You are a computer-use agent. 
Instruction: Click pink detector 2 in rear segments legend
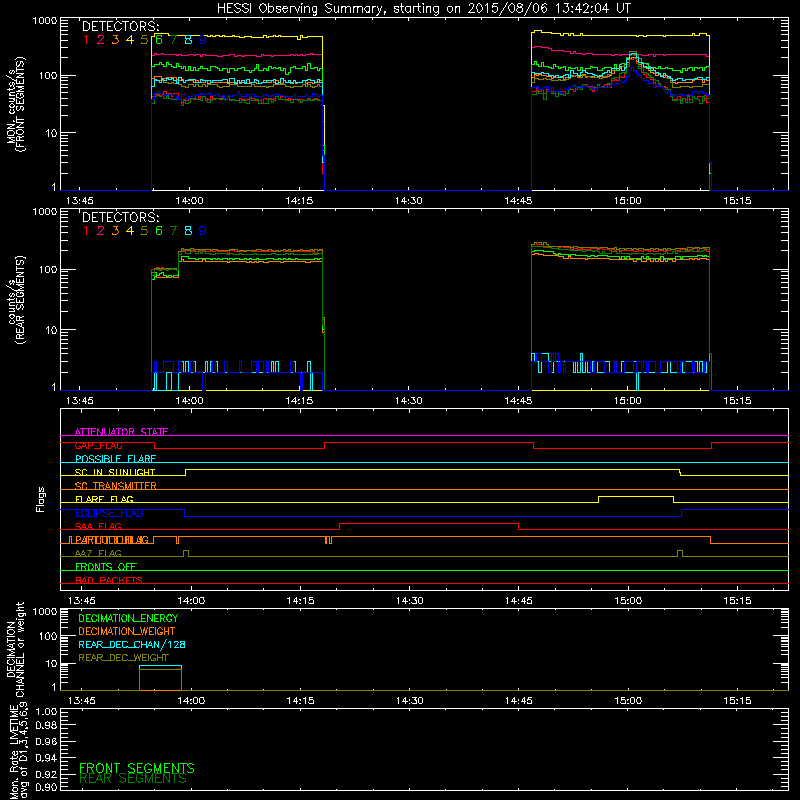tap(101, 231)
